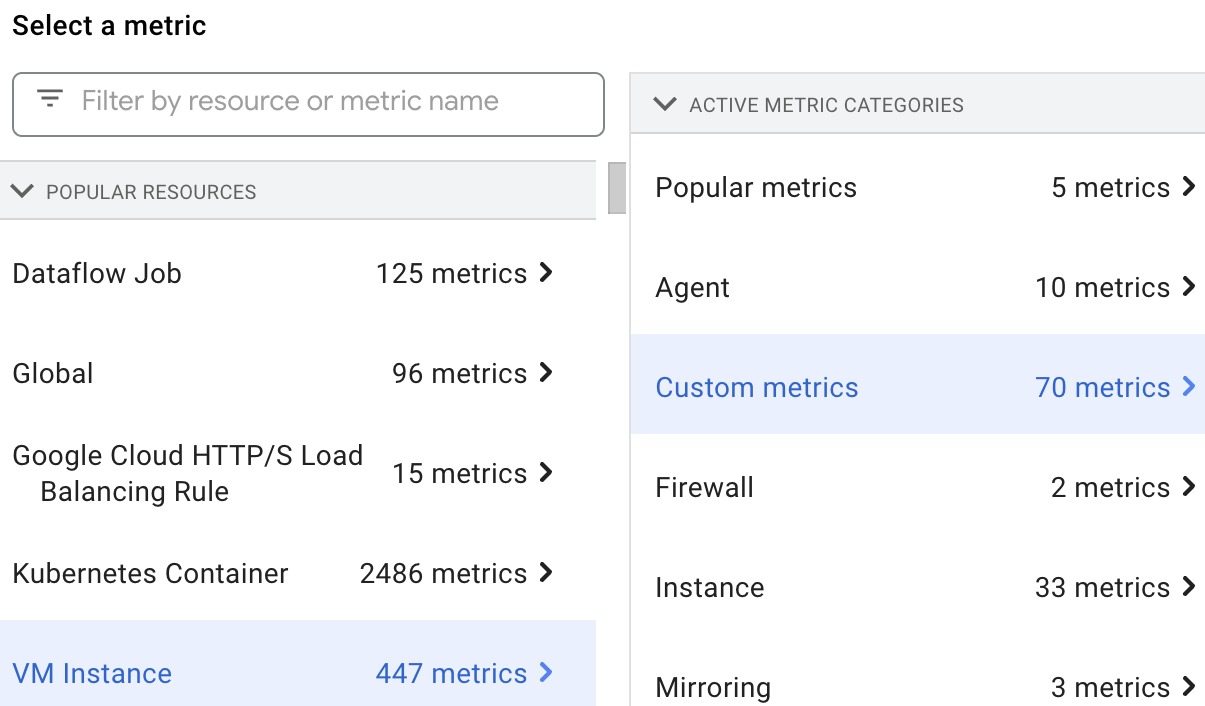Click the chevron beside 2 metrics
Screen dimensions: 1205x706
tap(1189, 486)
